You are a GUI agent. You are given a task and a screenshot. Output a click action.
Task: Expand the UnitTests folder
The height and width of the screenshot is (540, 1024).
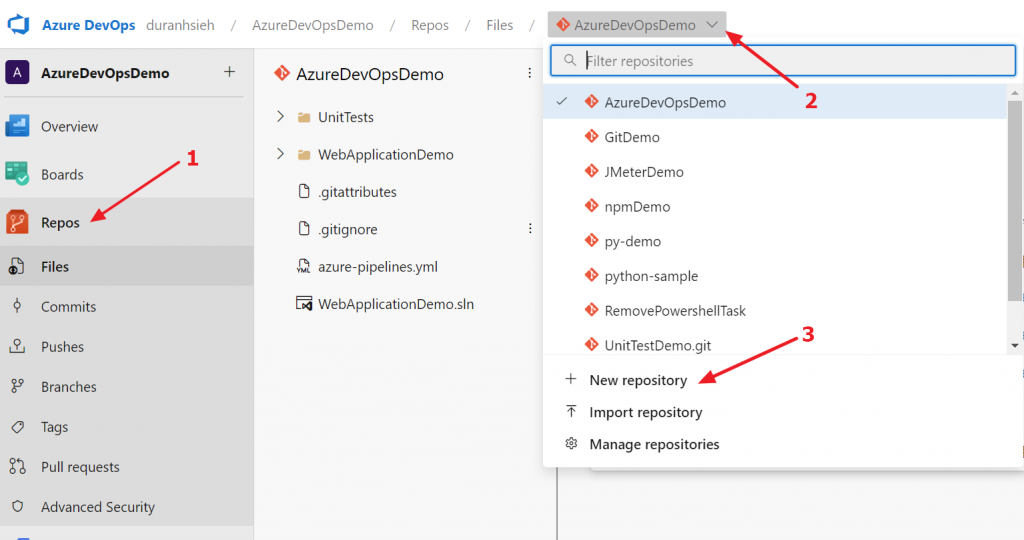280,116
